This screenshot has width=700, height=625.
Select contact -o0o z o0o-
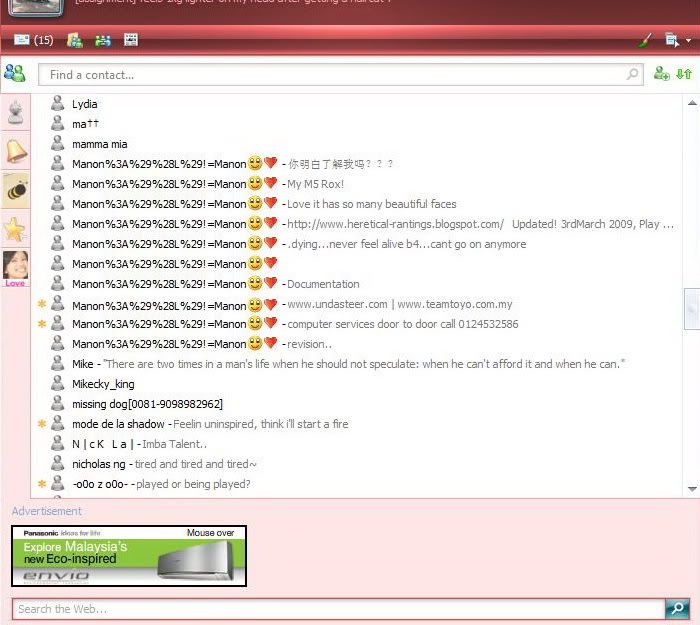[161, 484]
